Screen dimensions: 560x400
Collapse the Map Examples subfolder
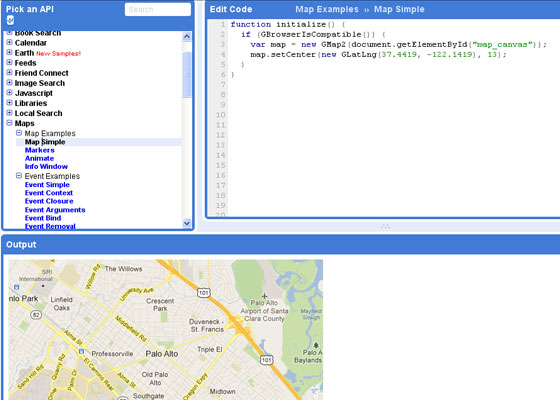19,133
